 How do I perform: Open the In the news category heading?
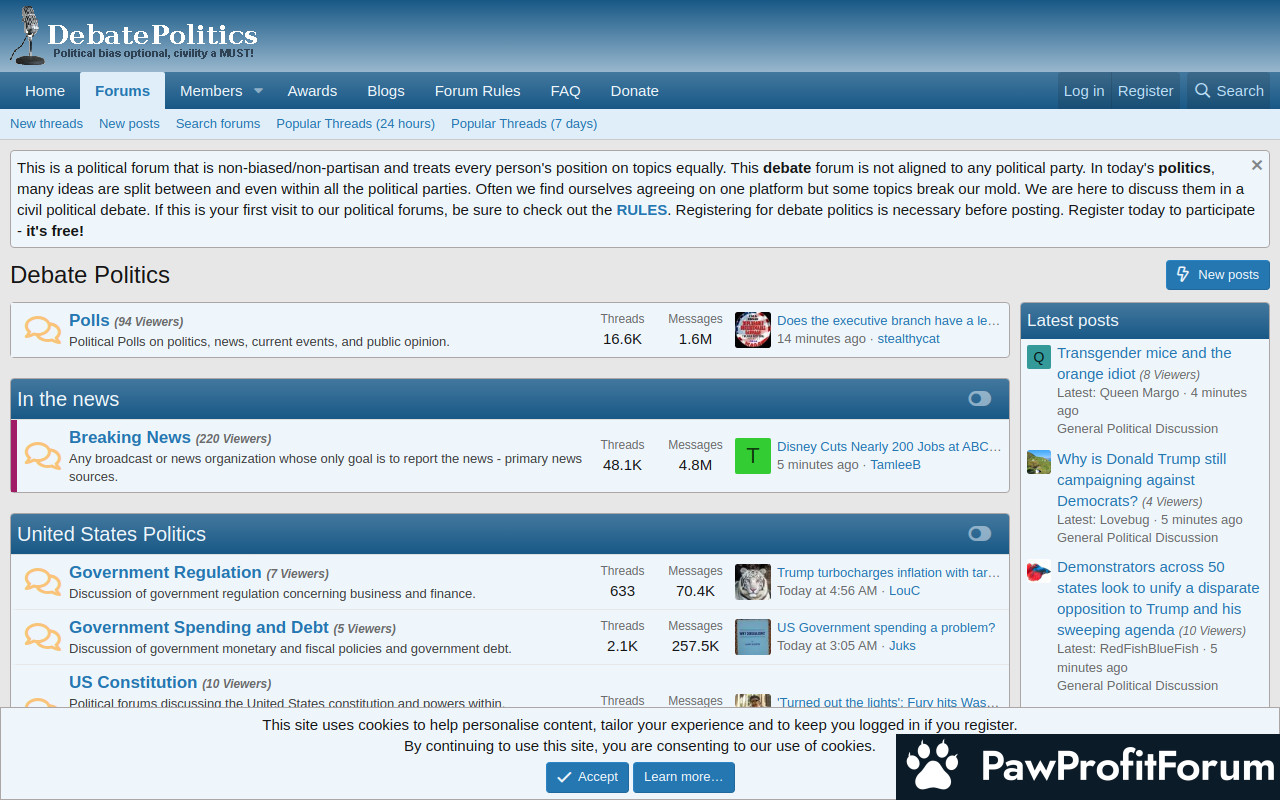tap(68, 399)
